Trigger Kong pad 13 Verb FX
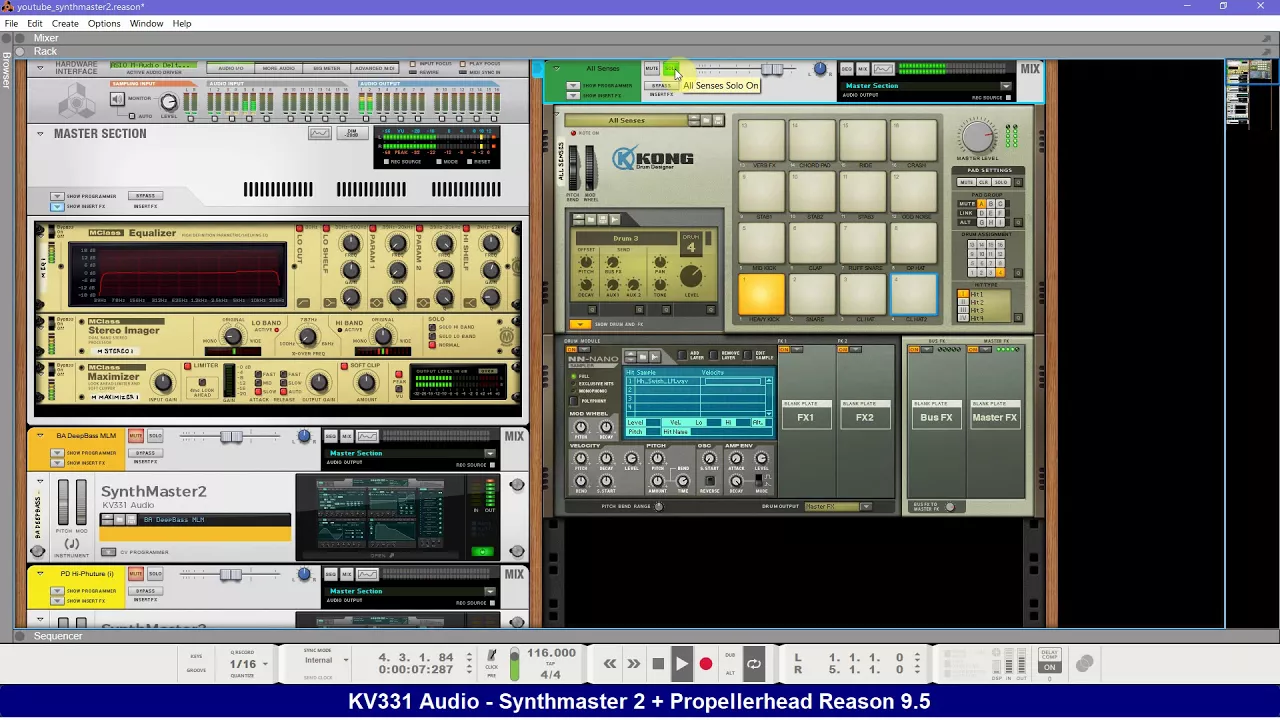Image resolution: width=1280 pixels, height=720 pixels. coord(762,140)
